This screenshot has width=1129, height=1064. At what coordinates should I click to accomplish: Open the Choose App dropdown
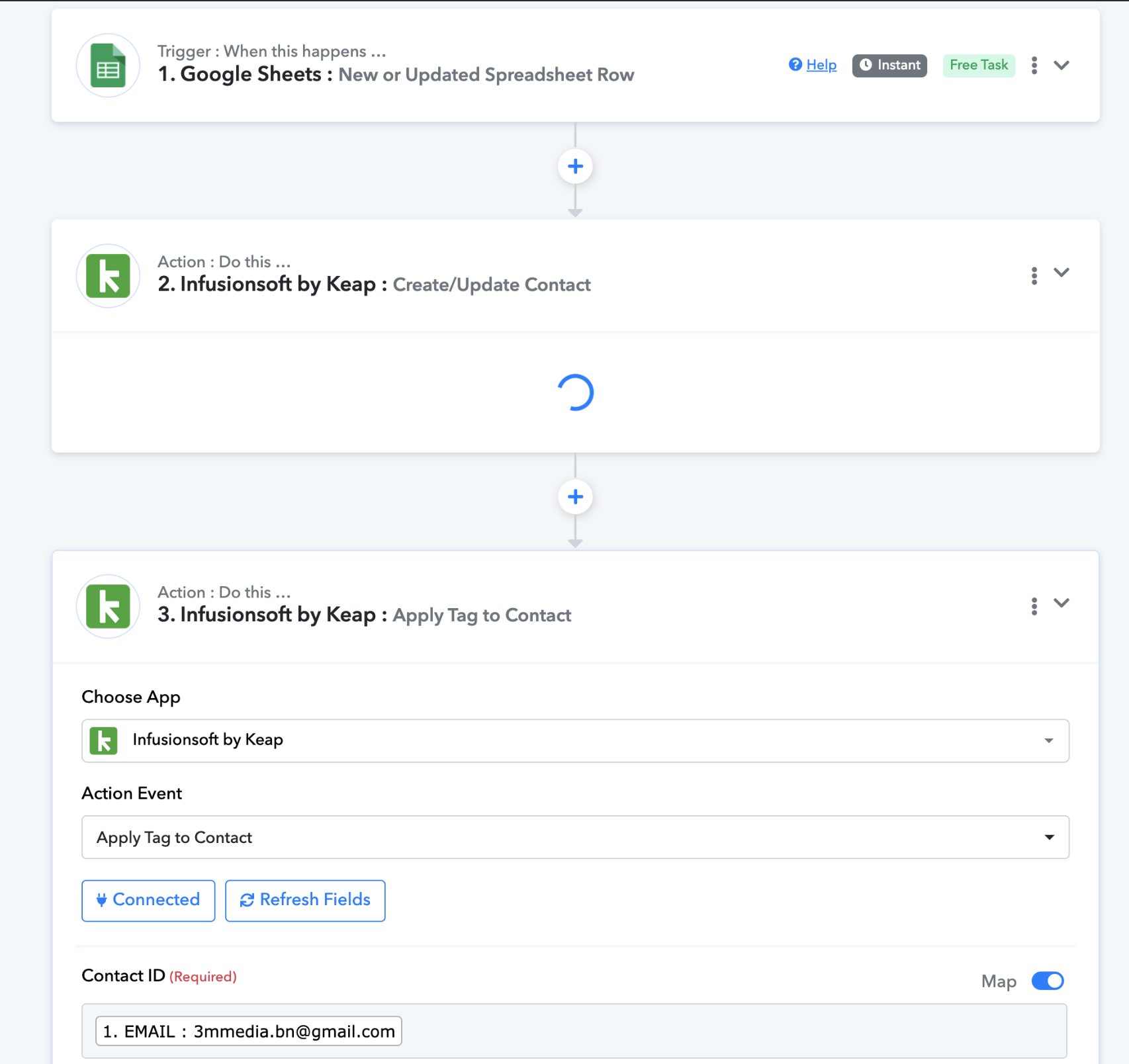coord(575,740)
